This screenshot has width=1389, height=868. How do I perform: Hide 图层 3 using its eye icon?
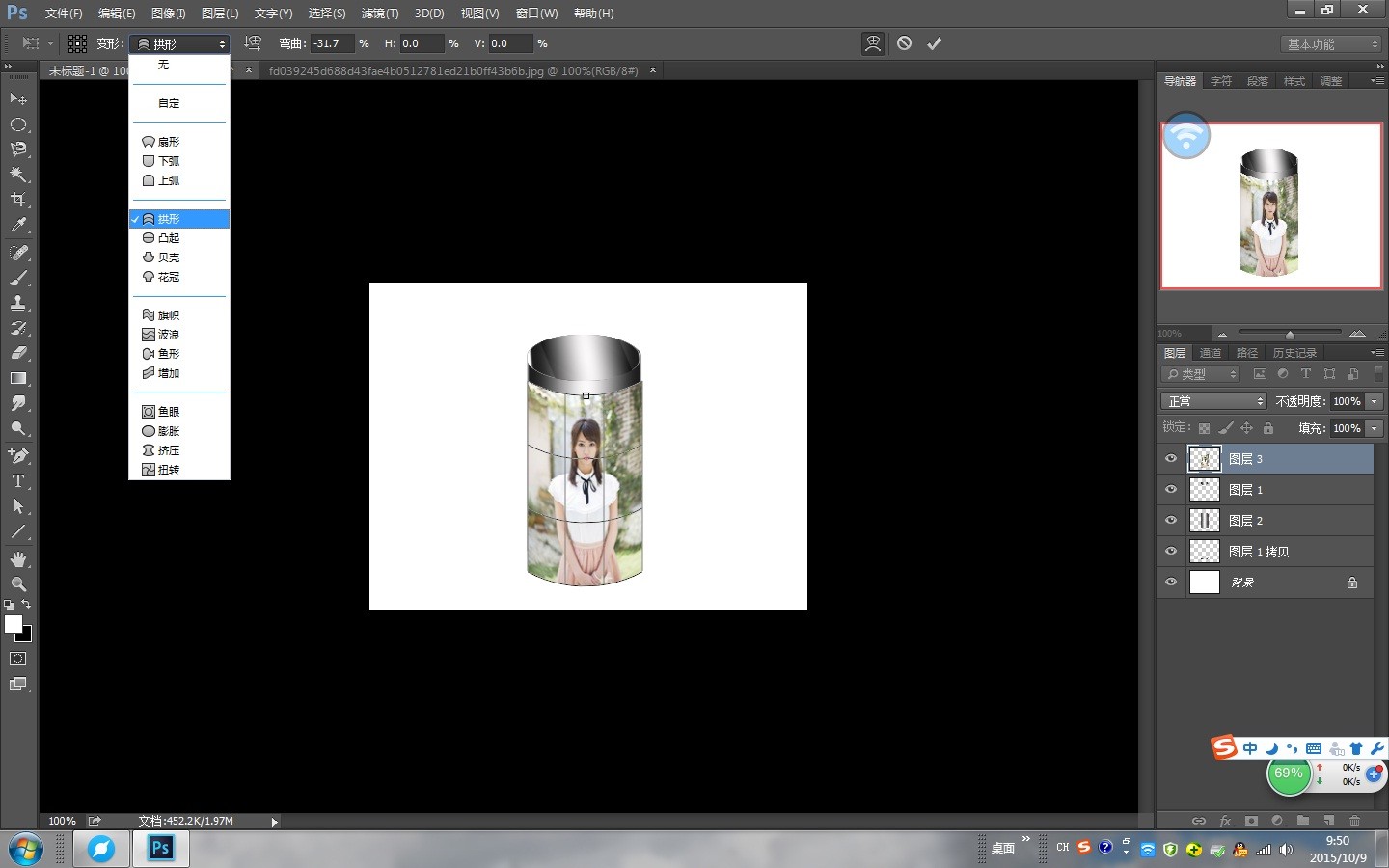click(1171, 459)
